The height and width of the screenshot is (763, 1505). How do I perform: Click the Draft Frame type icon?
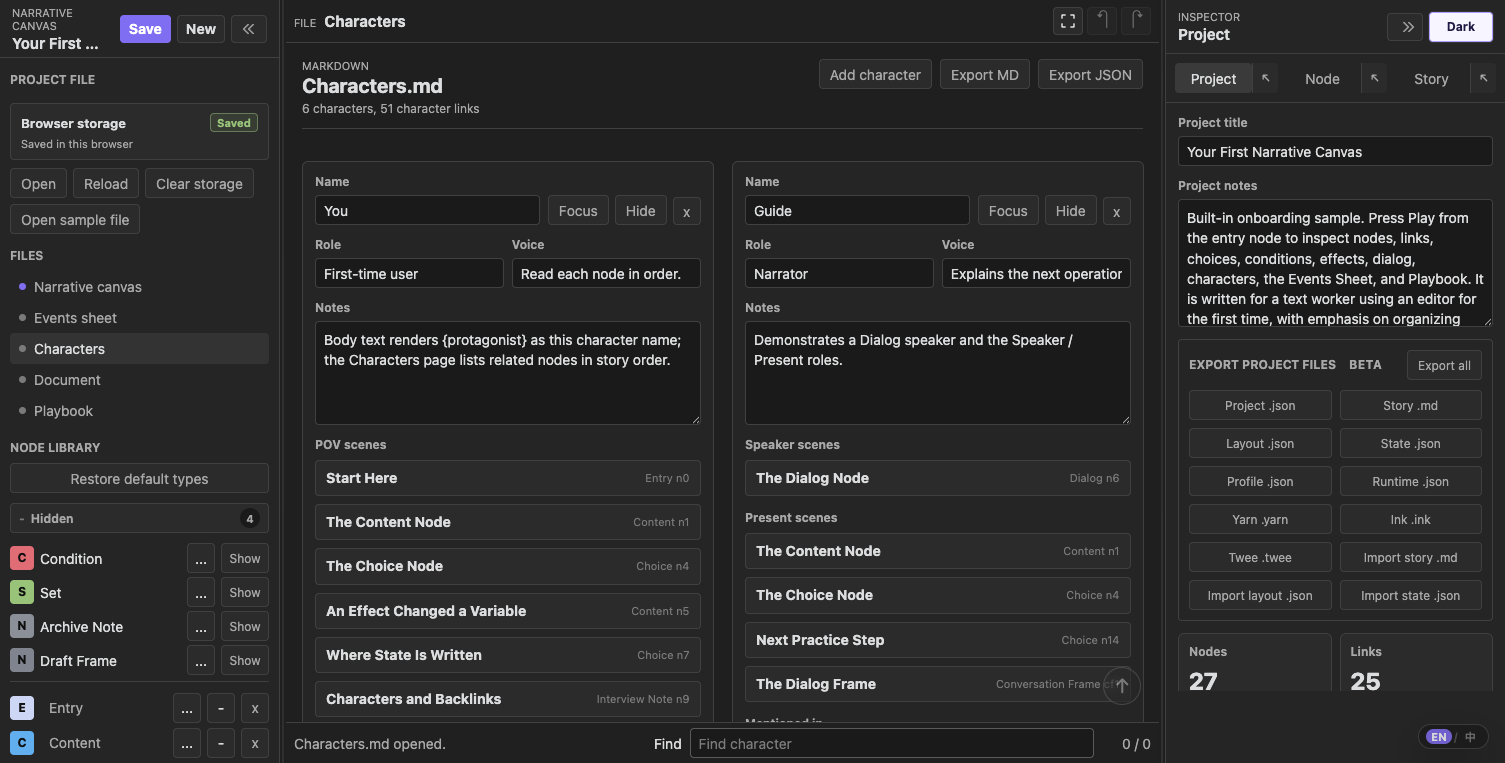(x=22, y=661)
